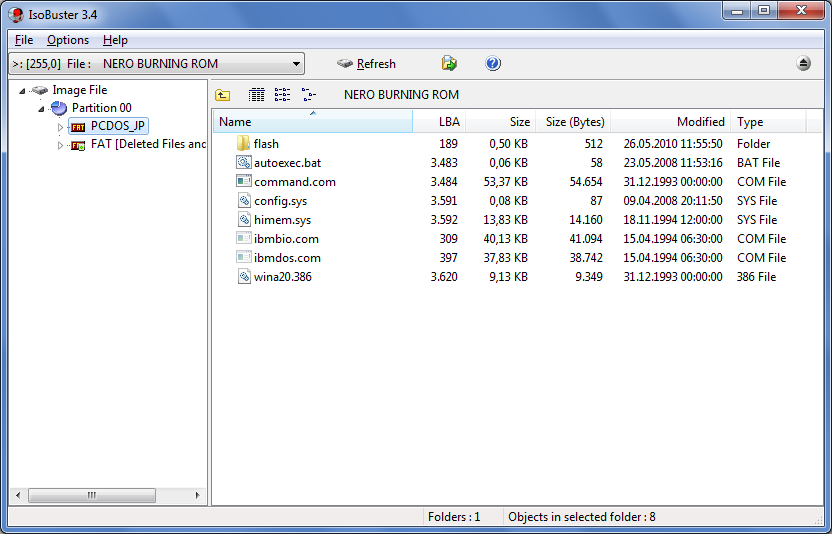Click the himem.sys file icon
Image resolution: width=832 pixels, height=534 pixels.
[x=244, y=220]
